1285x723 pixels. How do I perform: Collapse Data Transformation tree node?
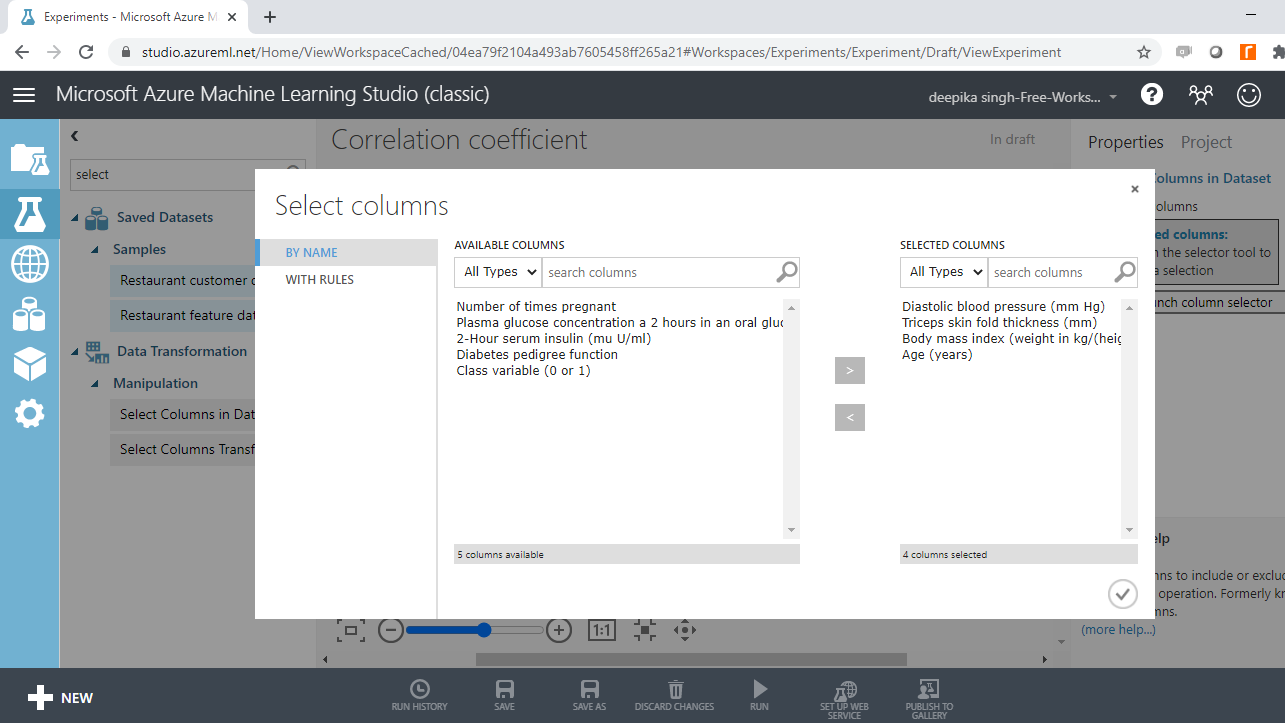tap(76, 352)
